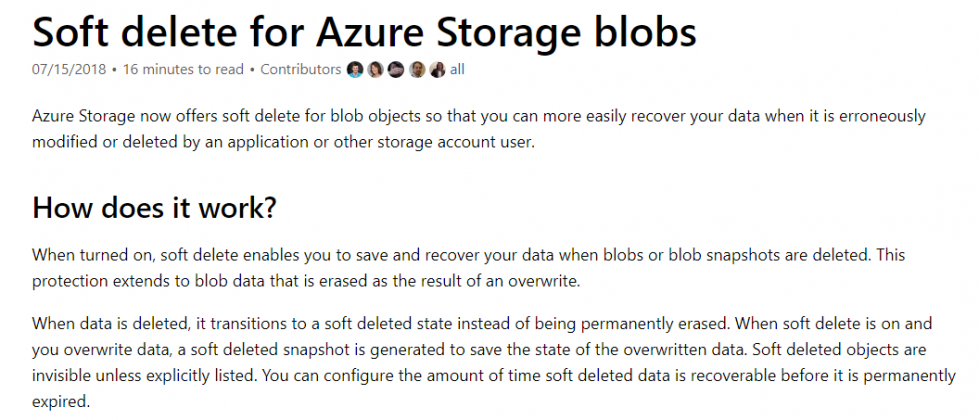979x420 pixels.
Task: Click the line starting "Azure Storage now offers"
Action: point(480,117)
